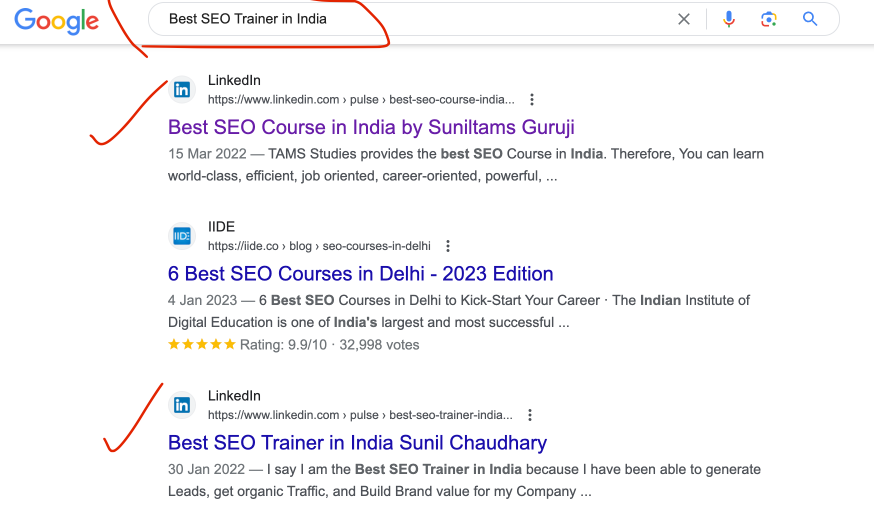
Task: Open three-dot menu for IIDE result
Action: point(448,246)
